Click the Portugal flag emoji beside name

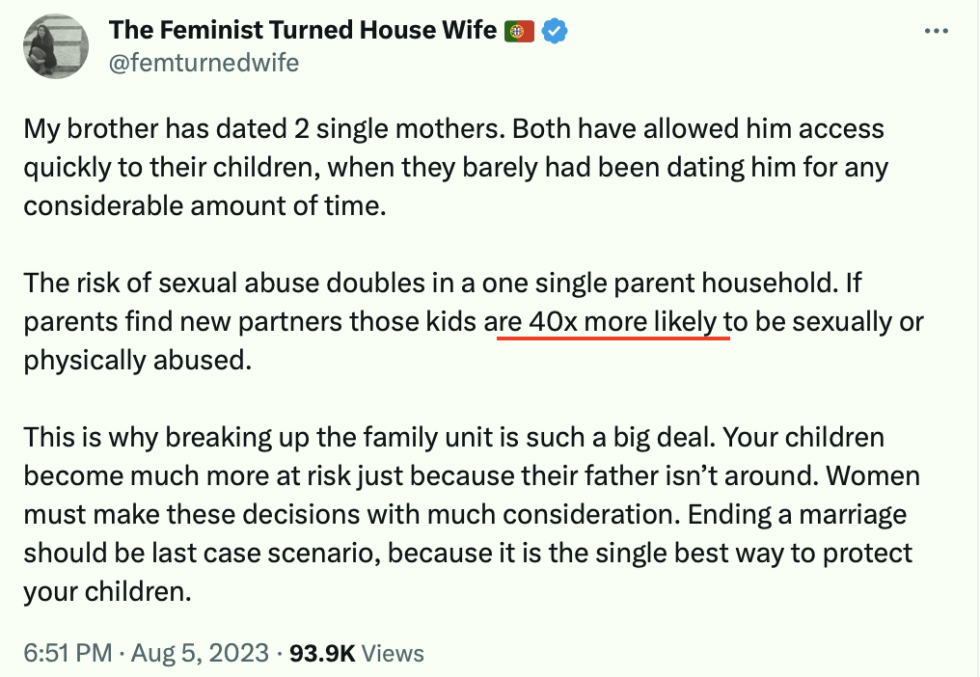pyautogui.click(x=519, y=31)
